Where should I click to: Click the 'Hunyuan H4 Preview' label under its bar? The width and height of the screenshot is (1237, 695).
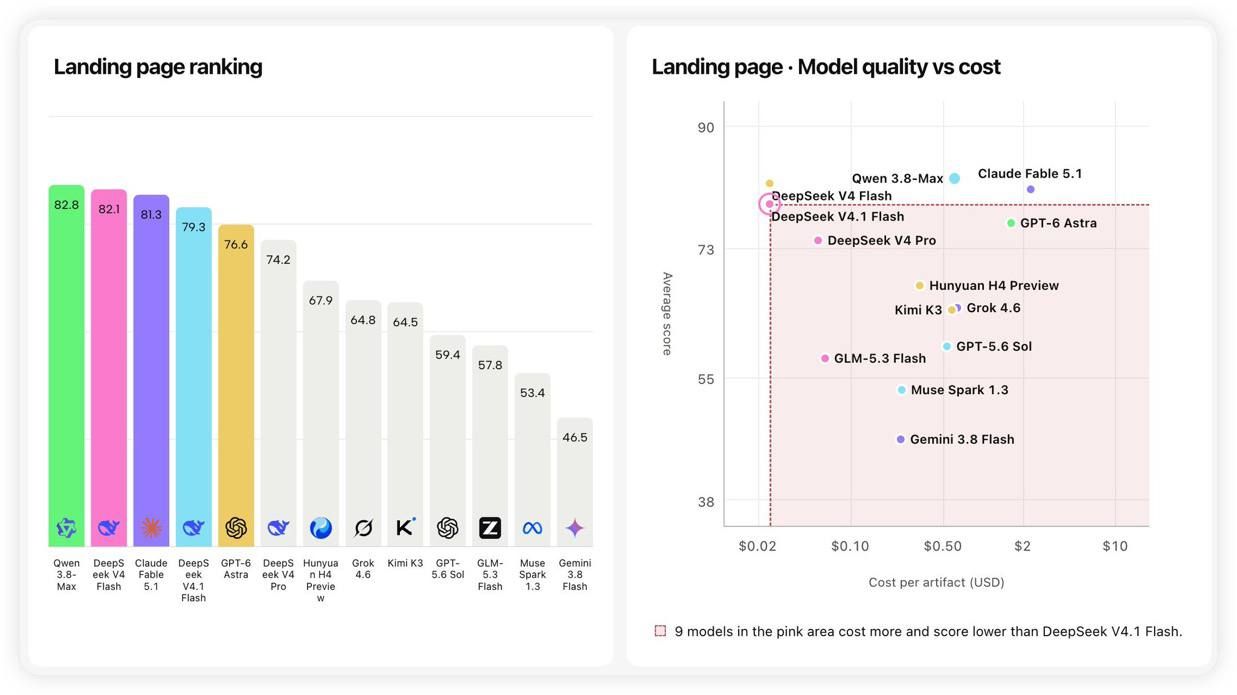(321, 580)
